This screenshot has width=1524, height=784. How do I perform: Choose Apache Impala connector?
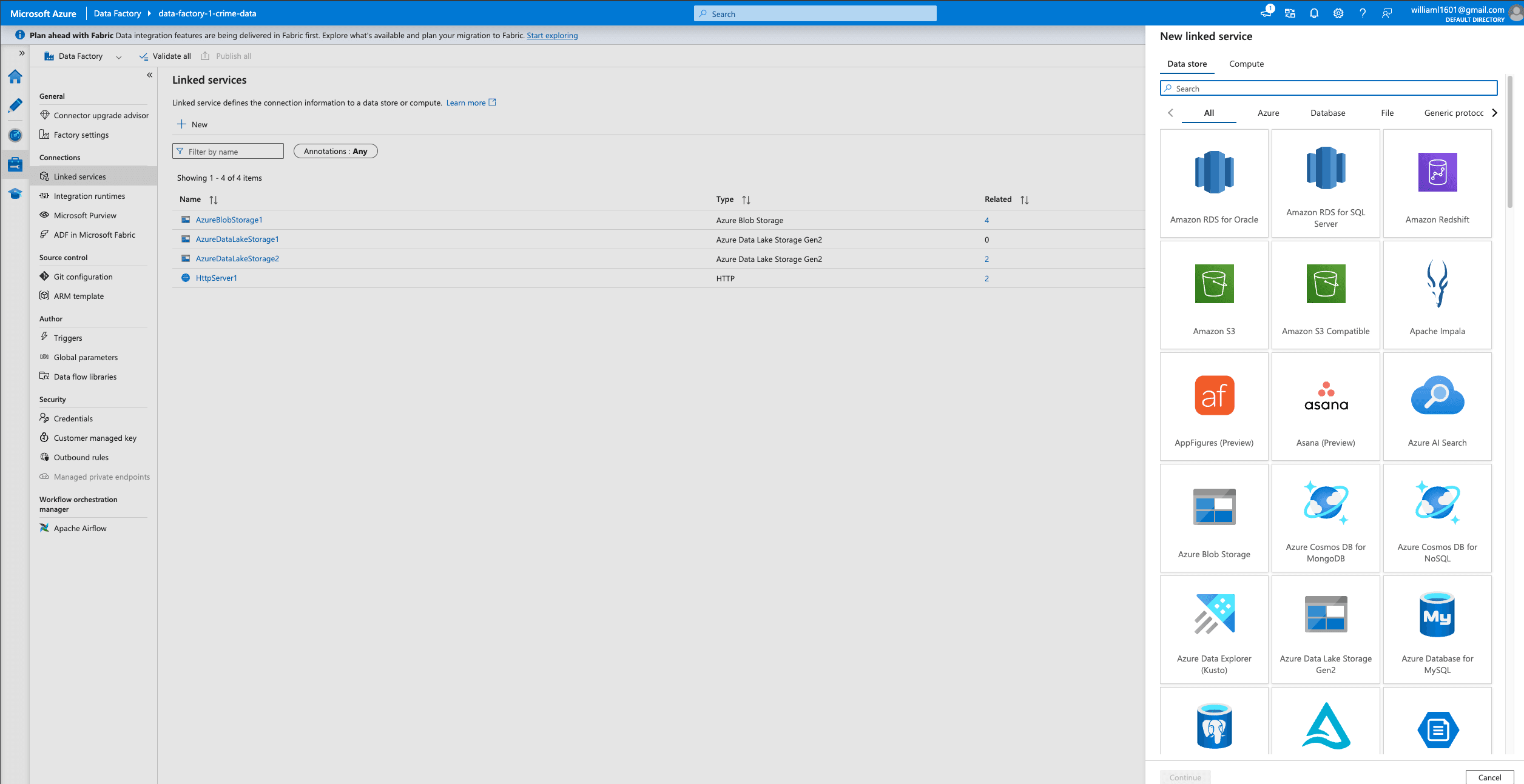tap(1437, 295)
